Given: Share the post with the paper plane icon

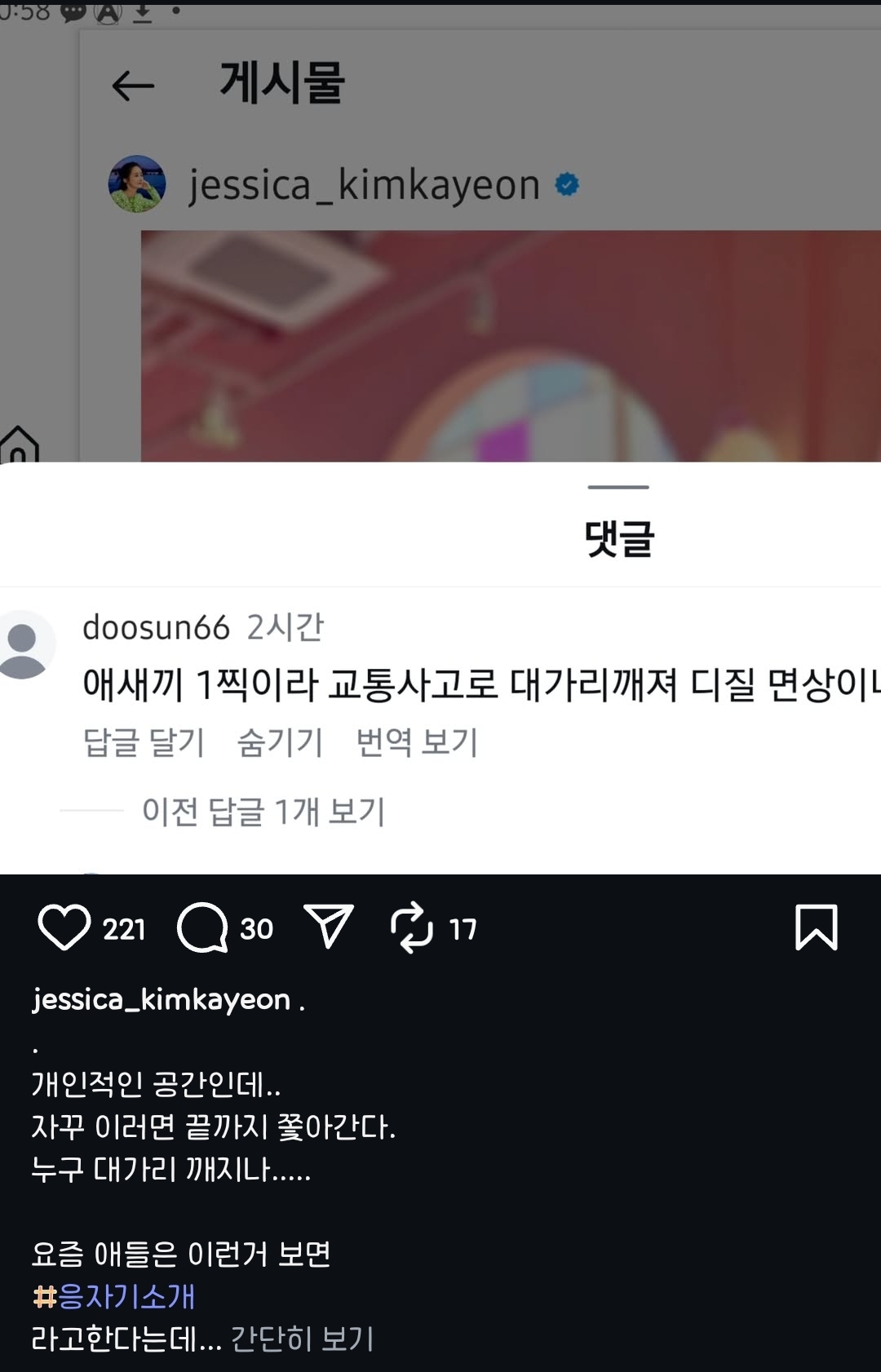Looking at the screenshot, I should click(x=329, y=926).
